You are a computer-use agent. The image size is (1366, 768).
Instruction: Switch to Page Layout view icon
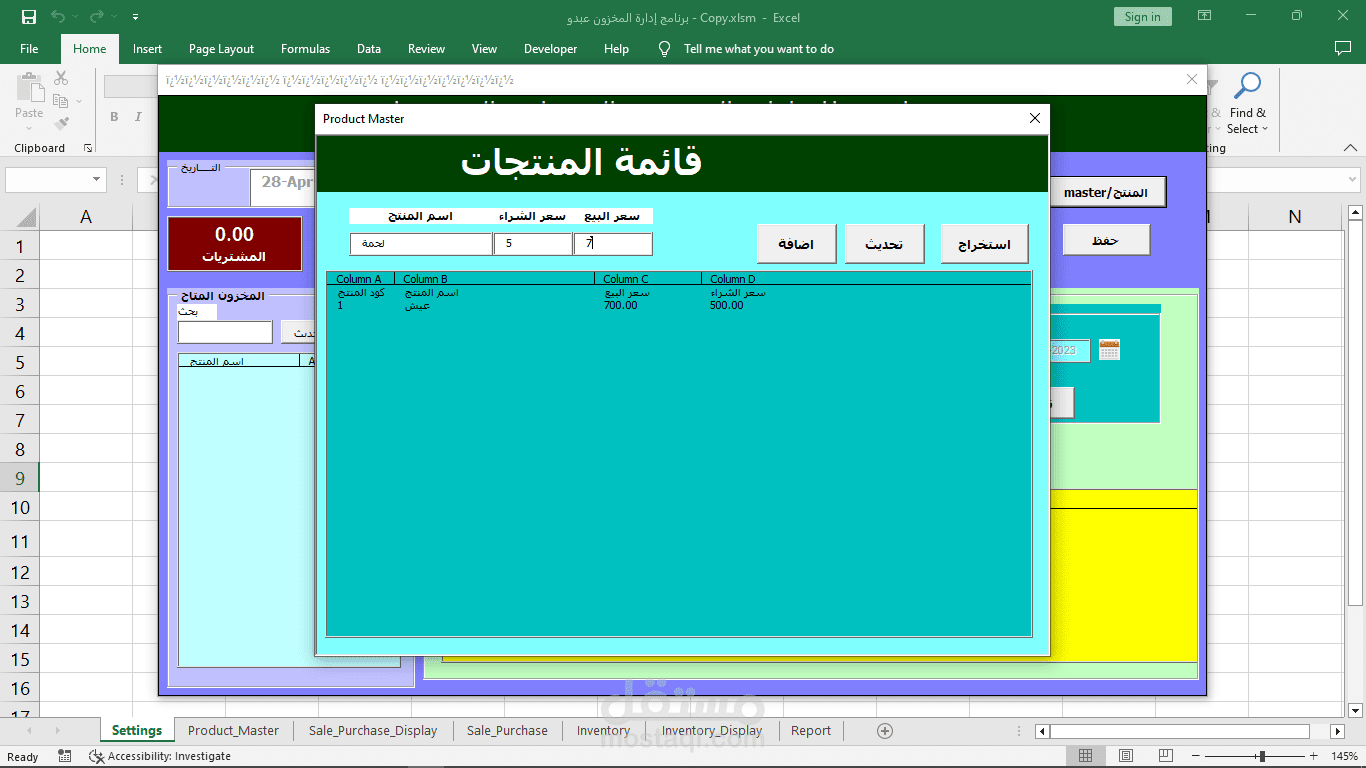point(1126,756)
